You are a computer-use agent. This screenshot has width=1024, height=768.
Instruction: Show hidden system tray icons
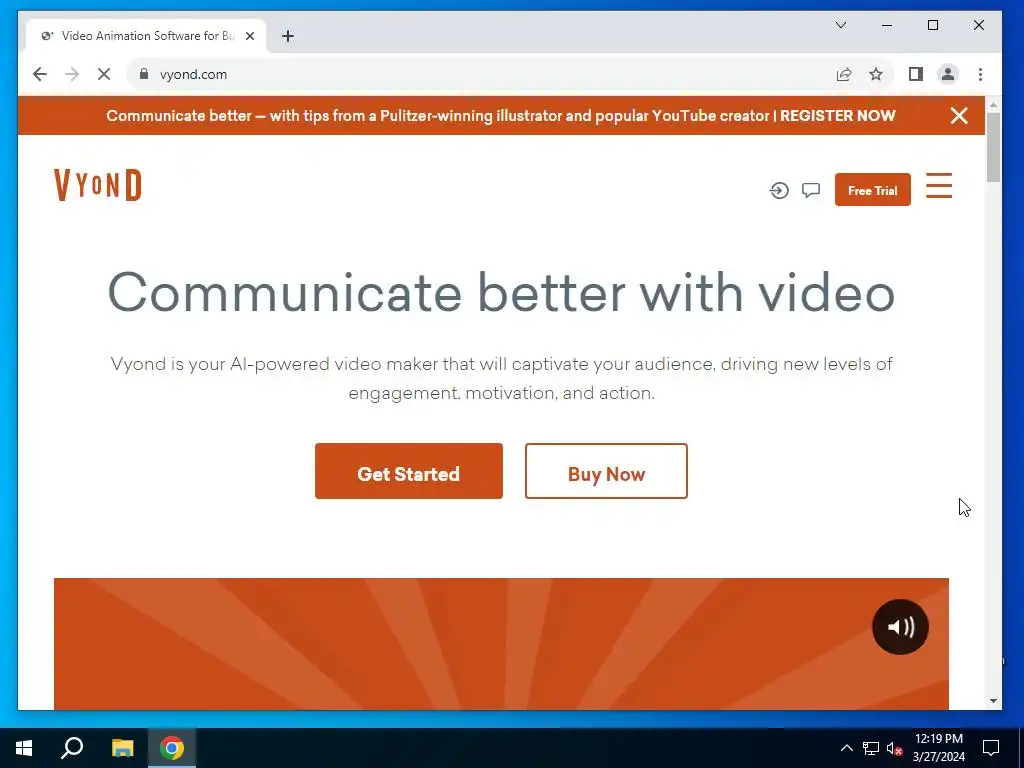point(846,748)
